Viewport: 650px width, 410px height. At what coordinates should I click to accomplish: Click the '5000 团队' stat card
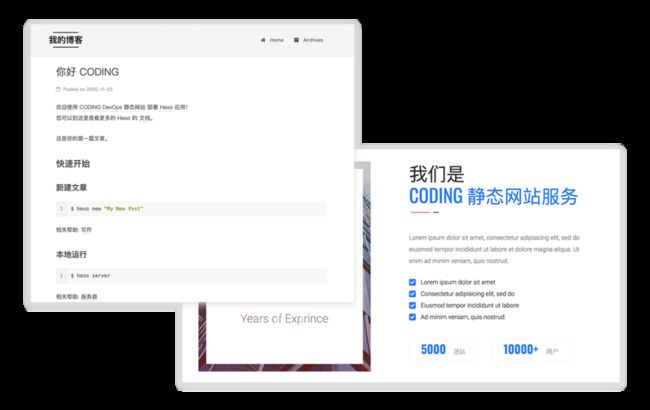(443, 349)
